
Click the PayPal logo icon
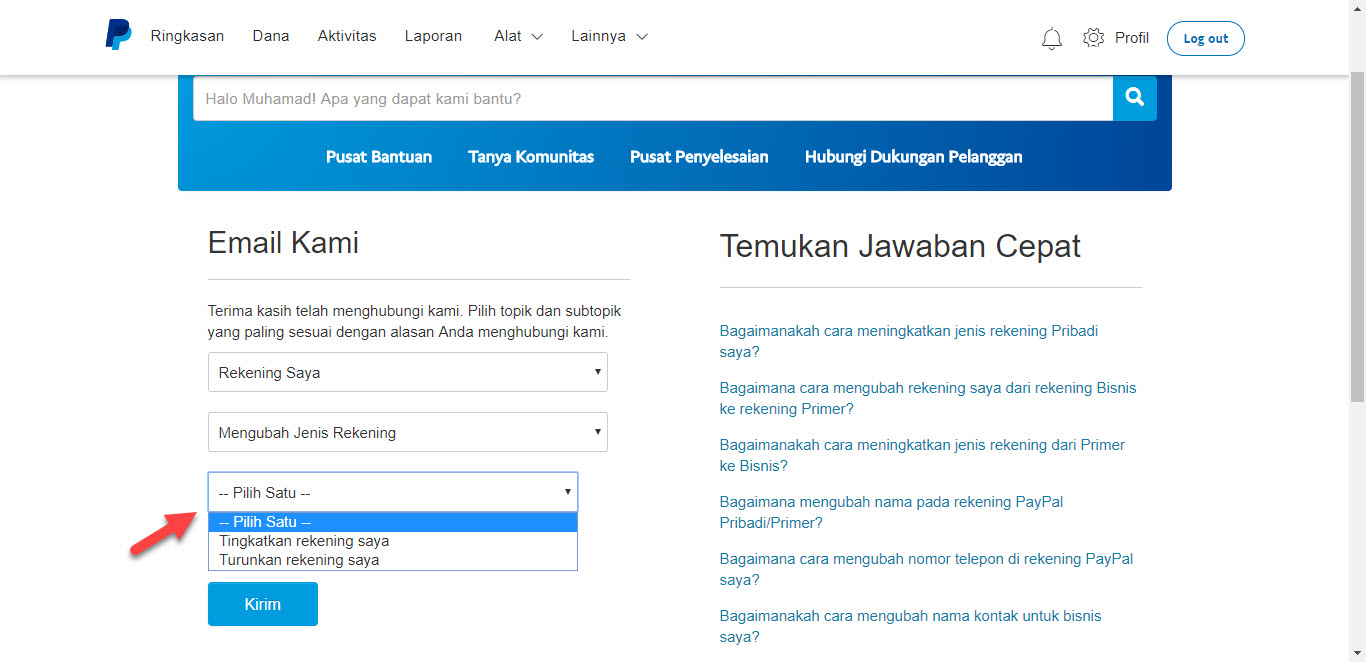(117, 35)
